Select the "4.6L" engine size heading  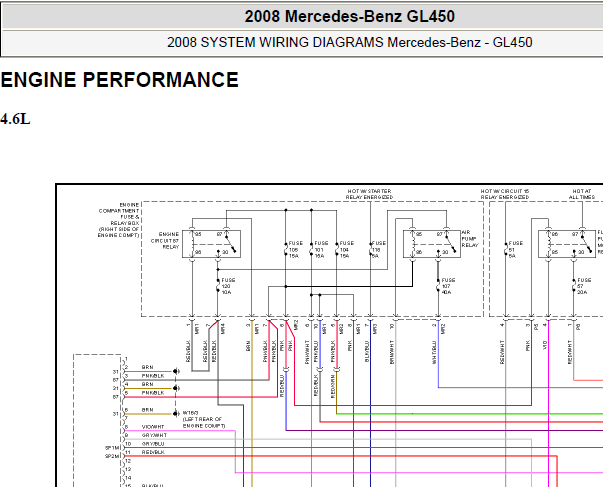[15, 119]
